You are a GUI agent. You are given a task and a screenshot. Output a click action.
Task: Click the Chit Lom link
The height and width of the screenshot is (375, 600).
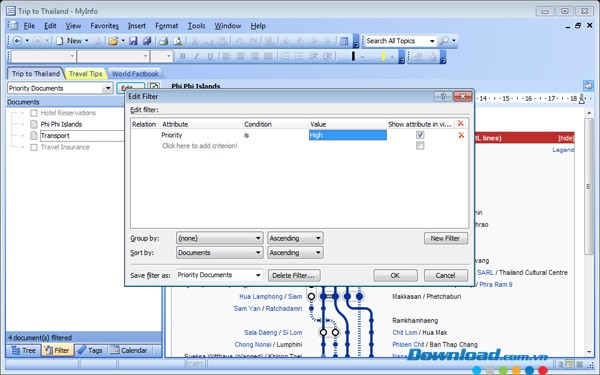[x=404, y=333]
